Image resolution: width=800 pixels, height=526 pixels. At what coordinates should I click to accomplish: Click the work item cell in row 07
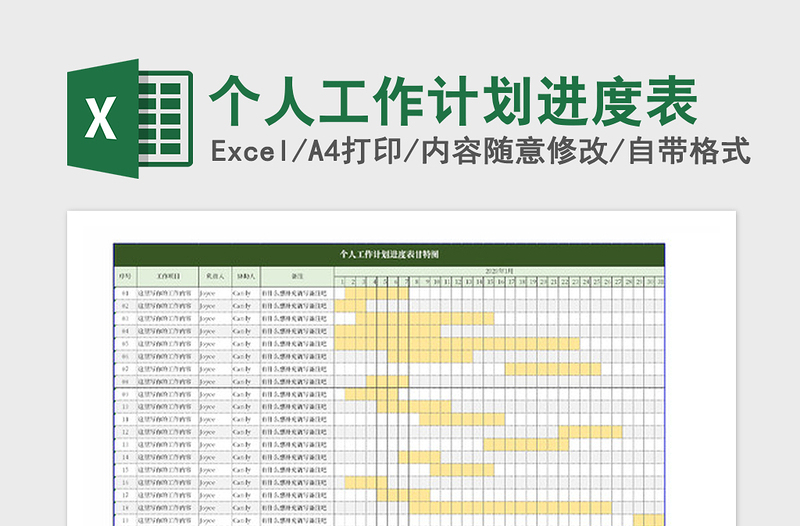tap(168, 369)
